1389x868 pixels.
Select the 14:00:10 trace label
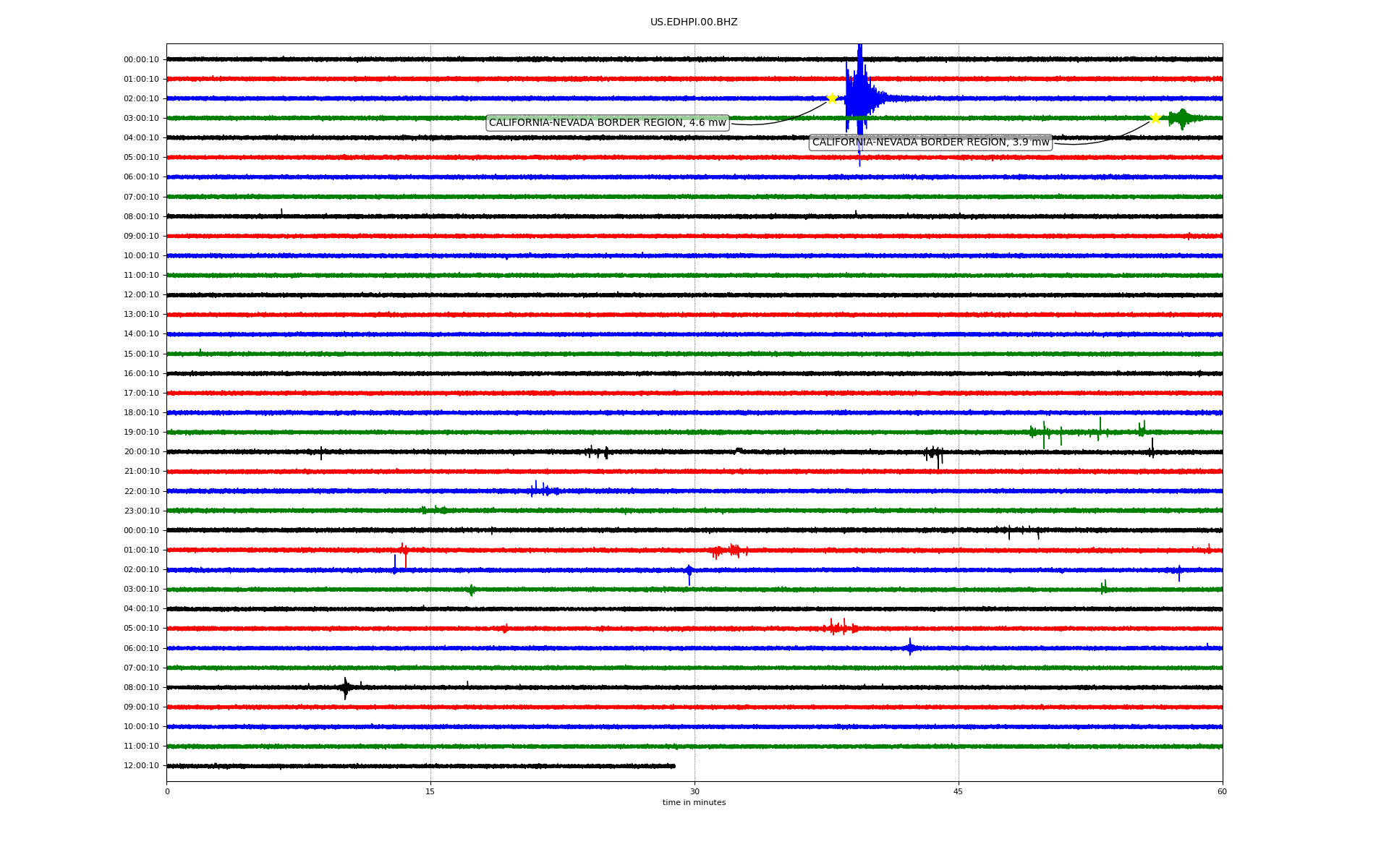(141, 334)
